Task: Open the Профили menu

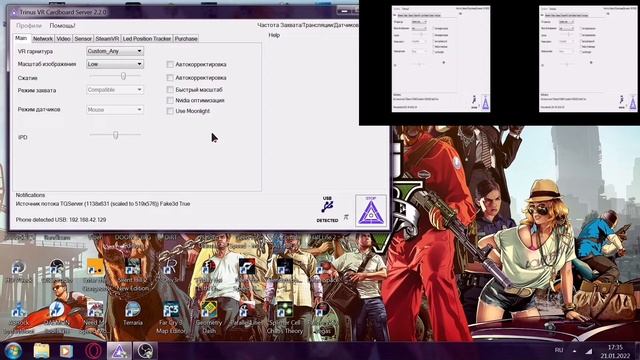Action: point(29,26)
